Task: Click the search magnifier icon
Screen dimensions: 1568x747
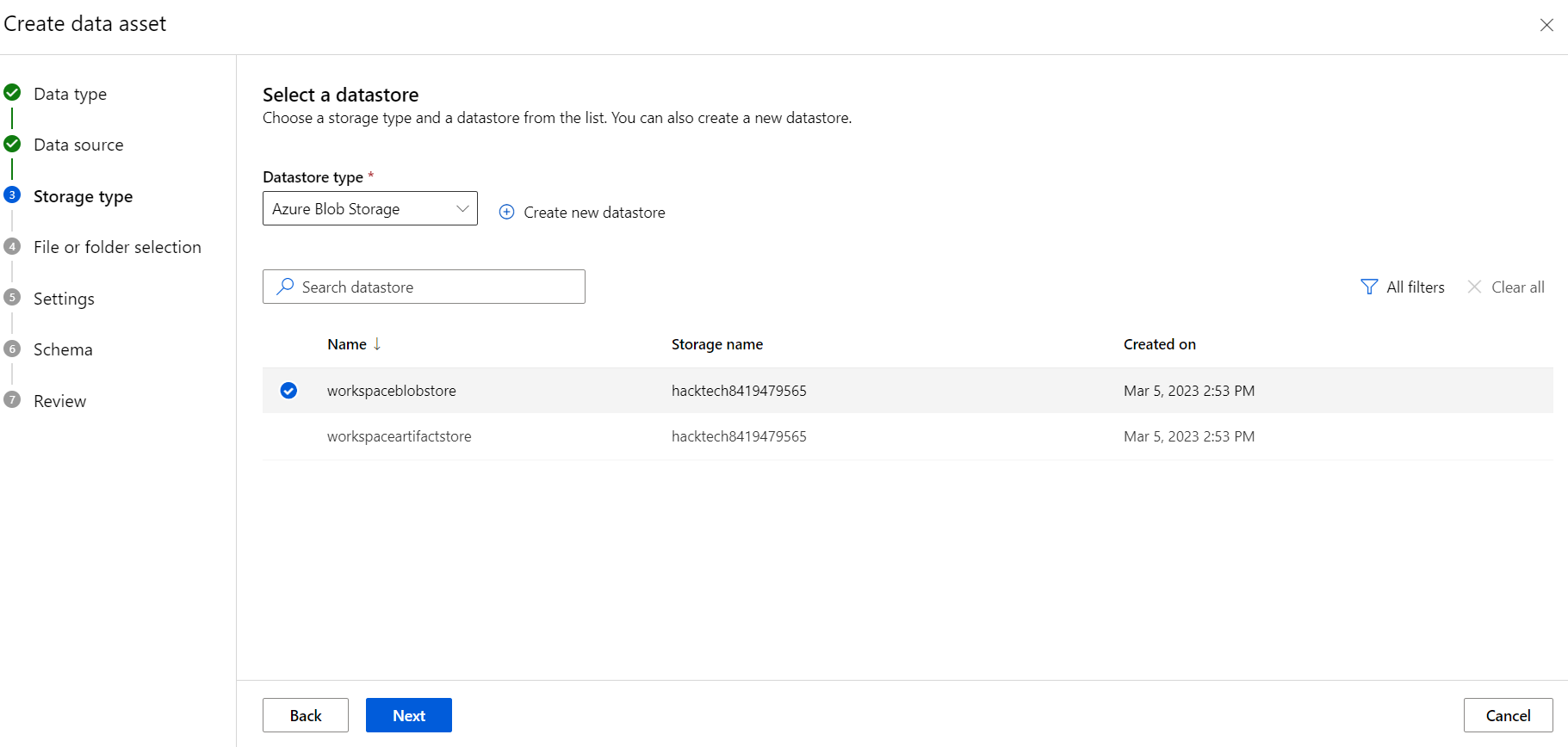Action: click(x=285, y=287)
